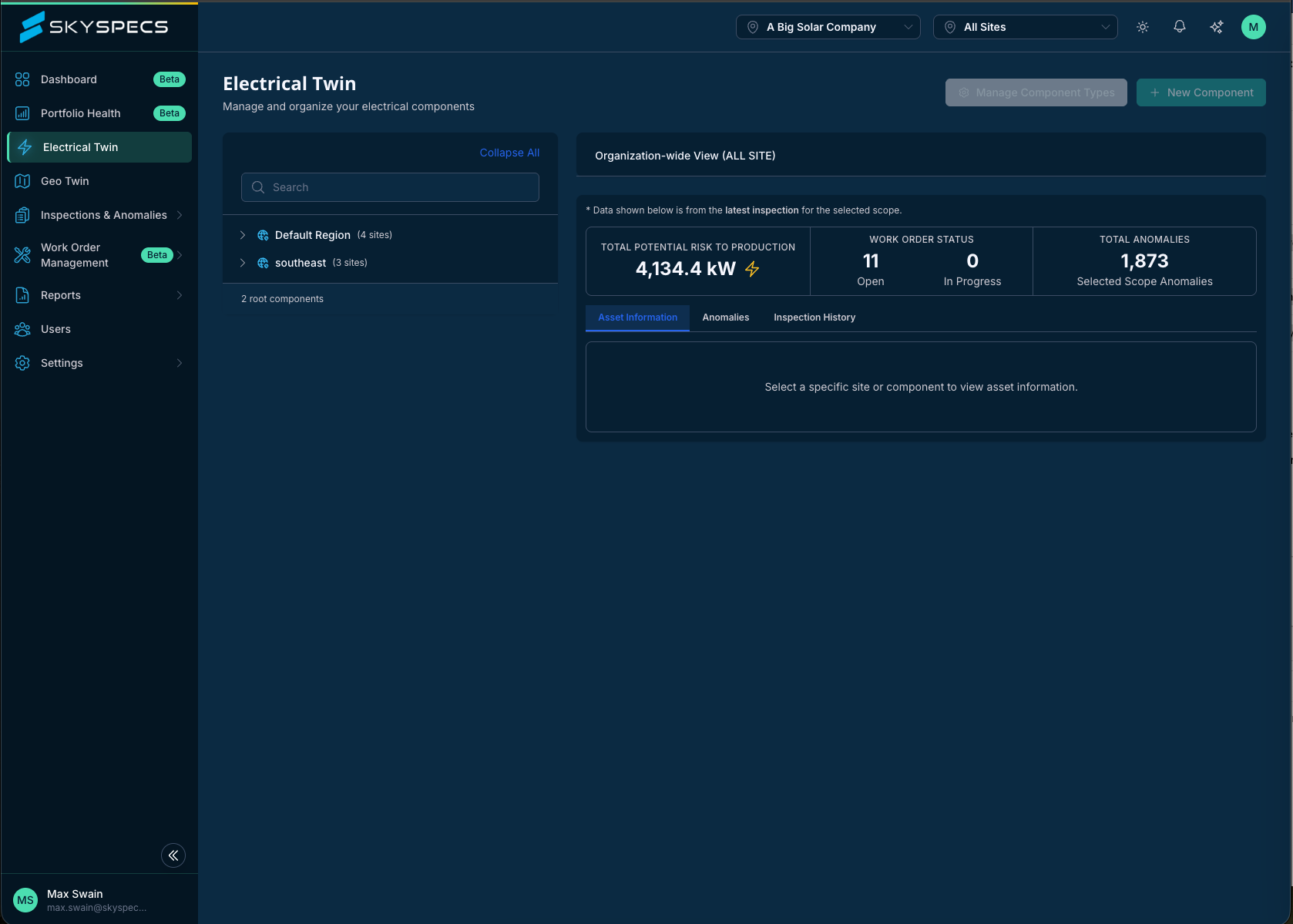Click the search magnifier icon

point(258,187)
